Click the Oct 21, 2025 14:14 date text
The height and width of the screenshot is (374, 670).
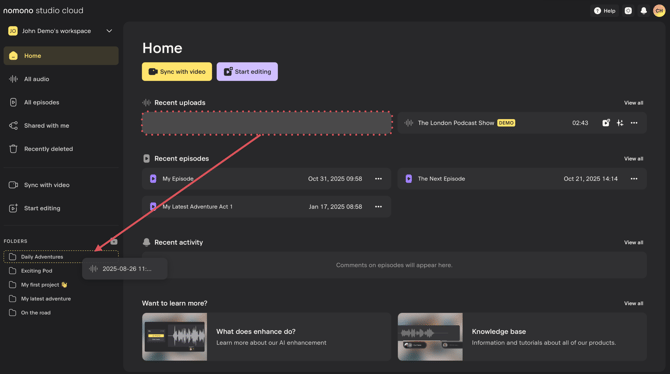(x=591, y=179)
